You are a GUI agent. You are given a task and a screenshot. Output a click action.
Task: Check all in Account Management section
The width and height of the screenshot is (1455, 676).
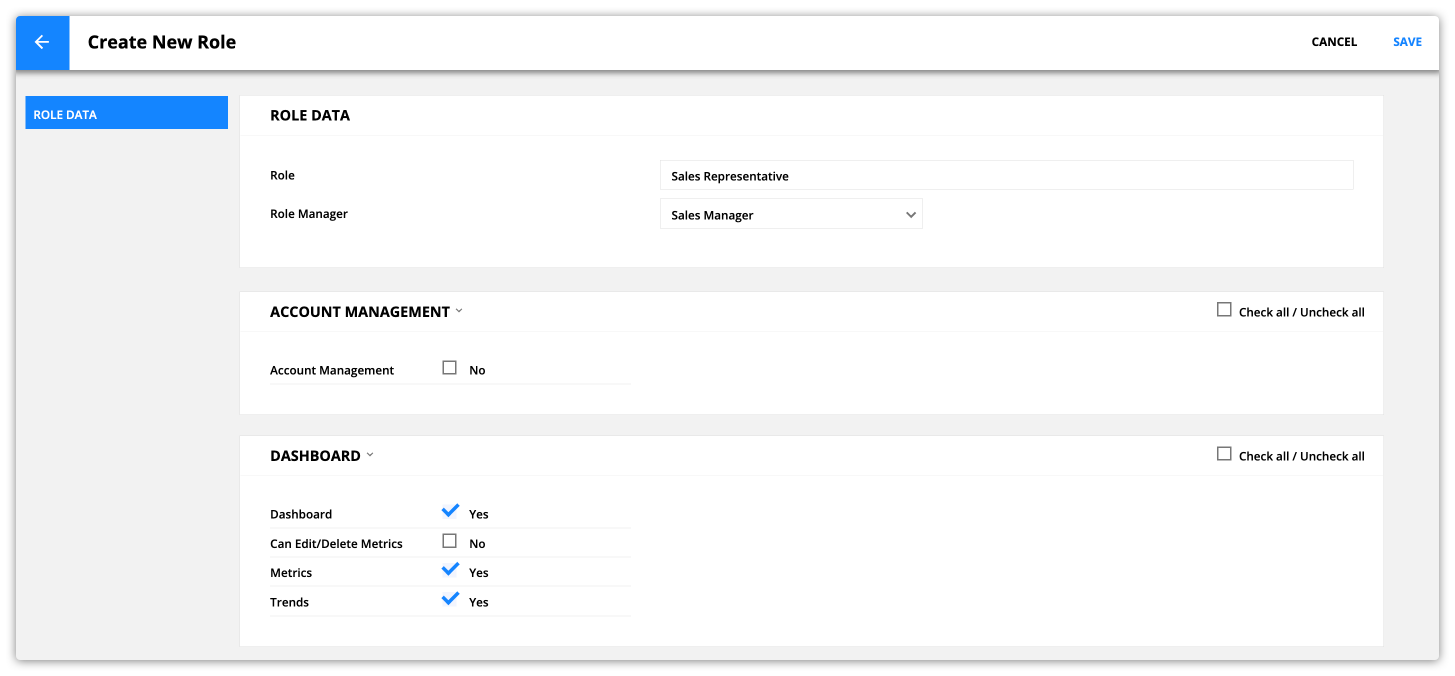[1224, 310]
